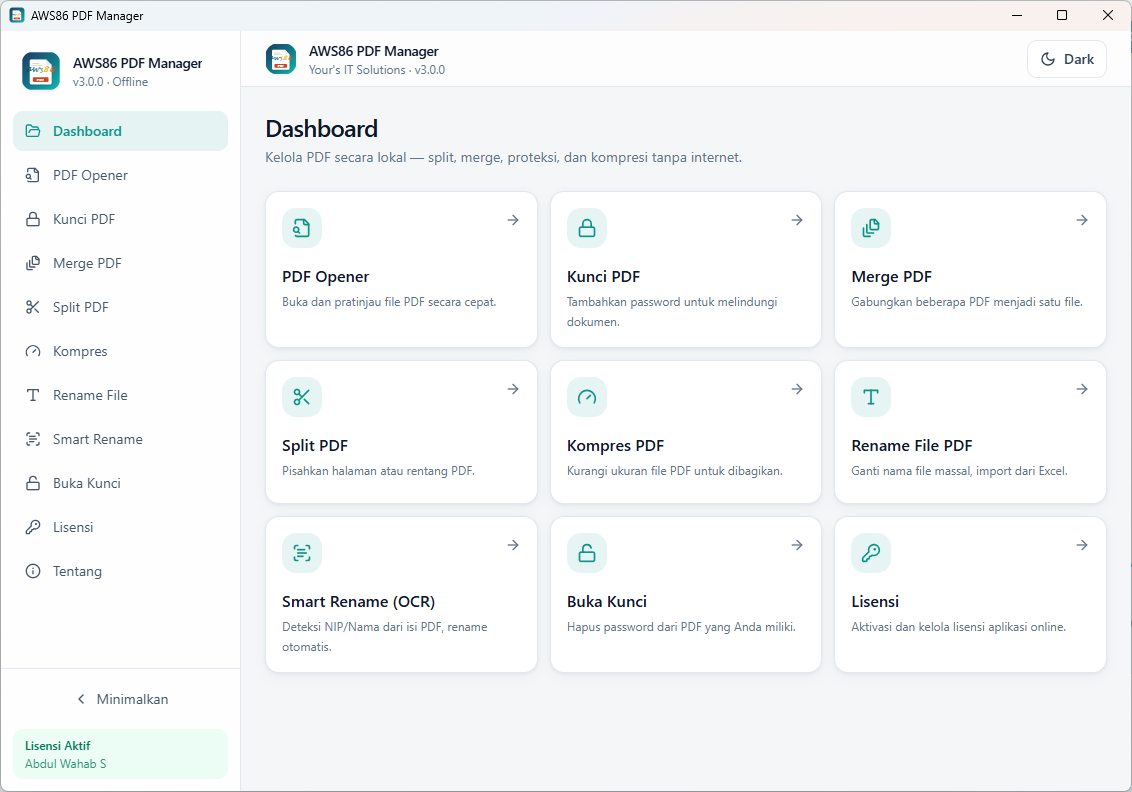Choose Split PDF in the sidebar
1132x792 pixels.
(x=121, y=307)
